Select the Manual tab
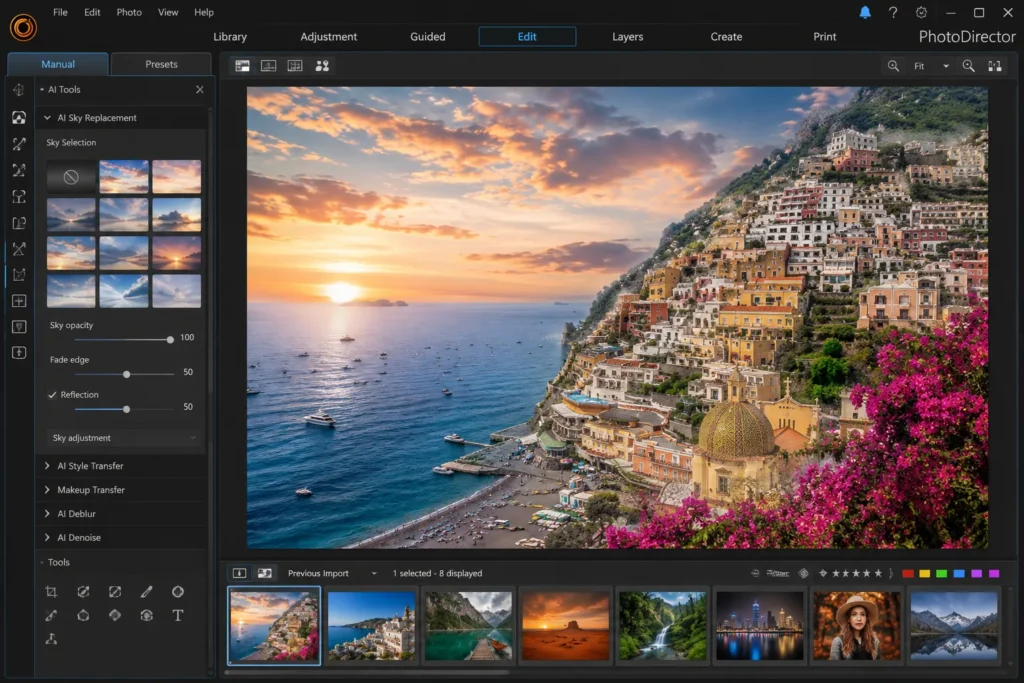1024x683 pixels. tap(58, 64)
